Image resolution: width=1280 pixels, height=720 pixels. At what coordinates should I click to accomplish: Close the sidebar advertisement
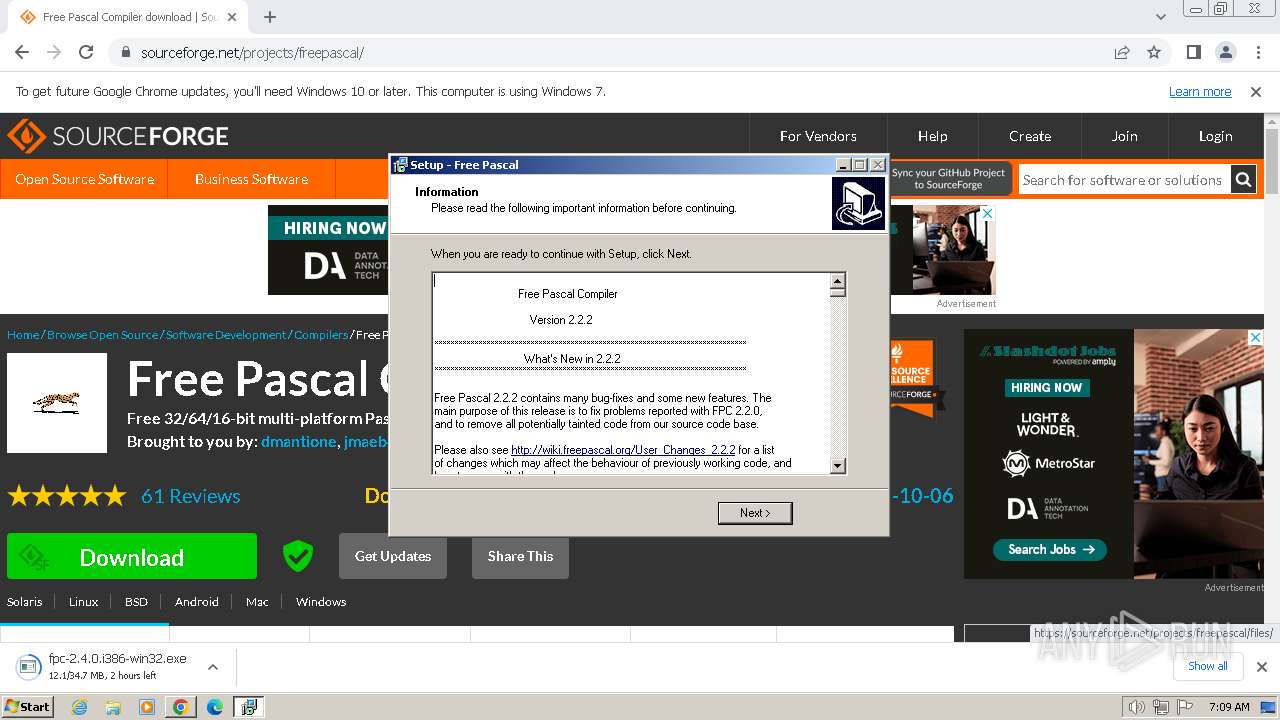(x=1255, y=338)
